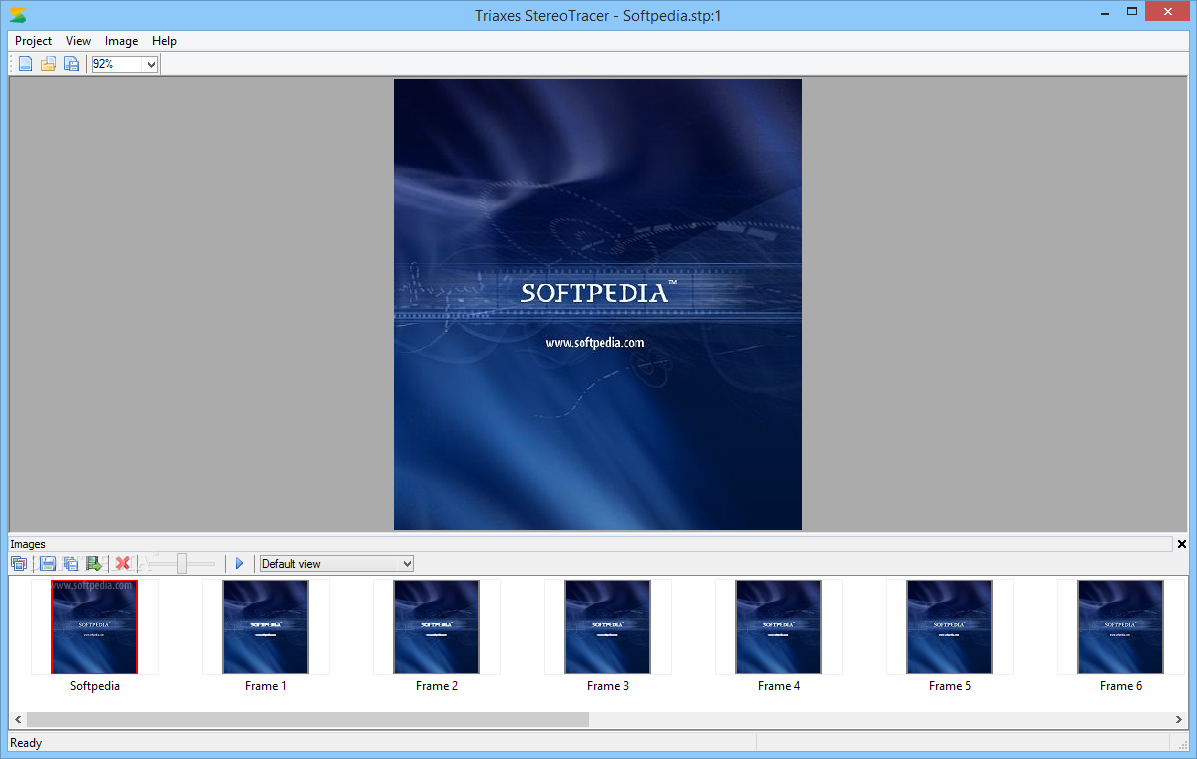This screenshot has width=1197, height=759.
Task: Select the Frame 6 thumbnail
Action: (1121, 627)
